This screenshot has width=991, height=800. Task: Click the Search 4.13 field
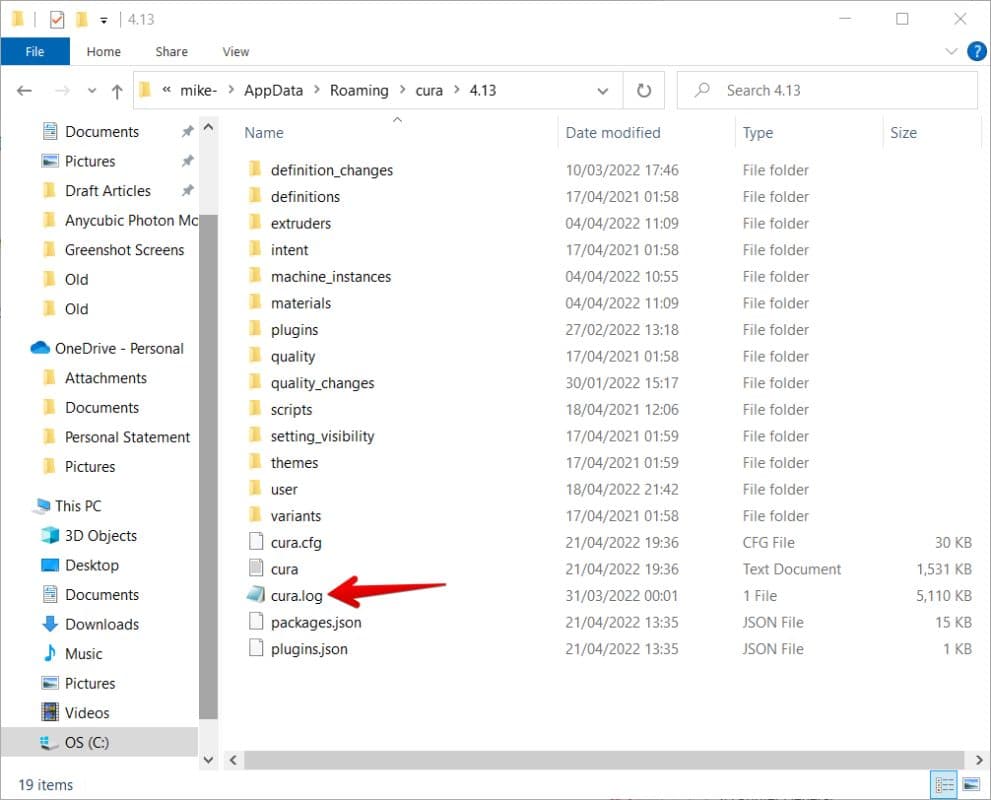point(827,90)
